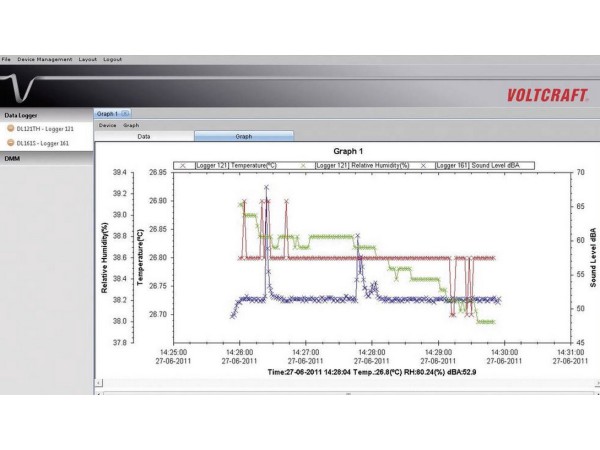This screenshot has width=600, height=450.
Task: Expand the Data Logger panel header
Action: (x=47, y=115)
